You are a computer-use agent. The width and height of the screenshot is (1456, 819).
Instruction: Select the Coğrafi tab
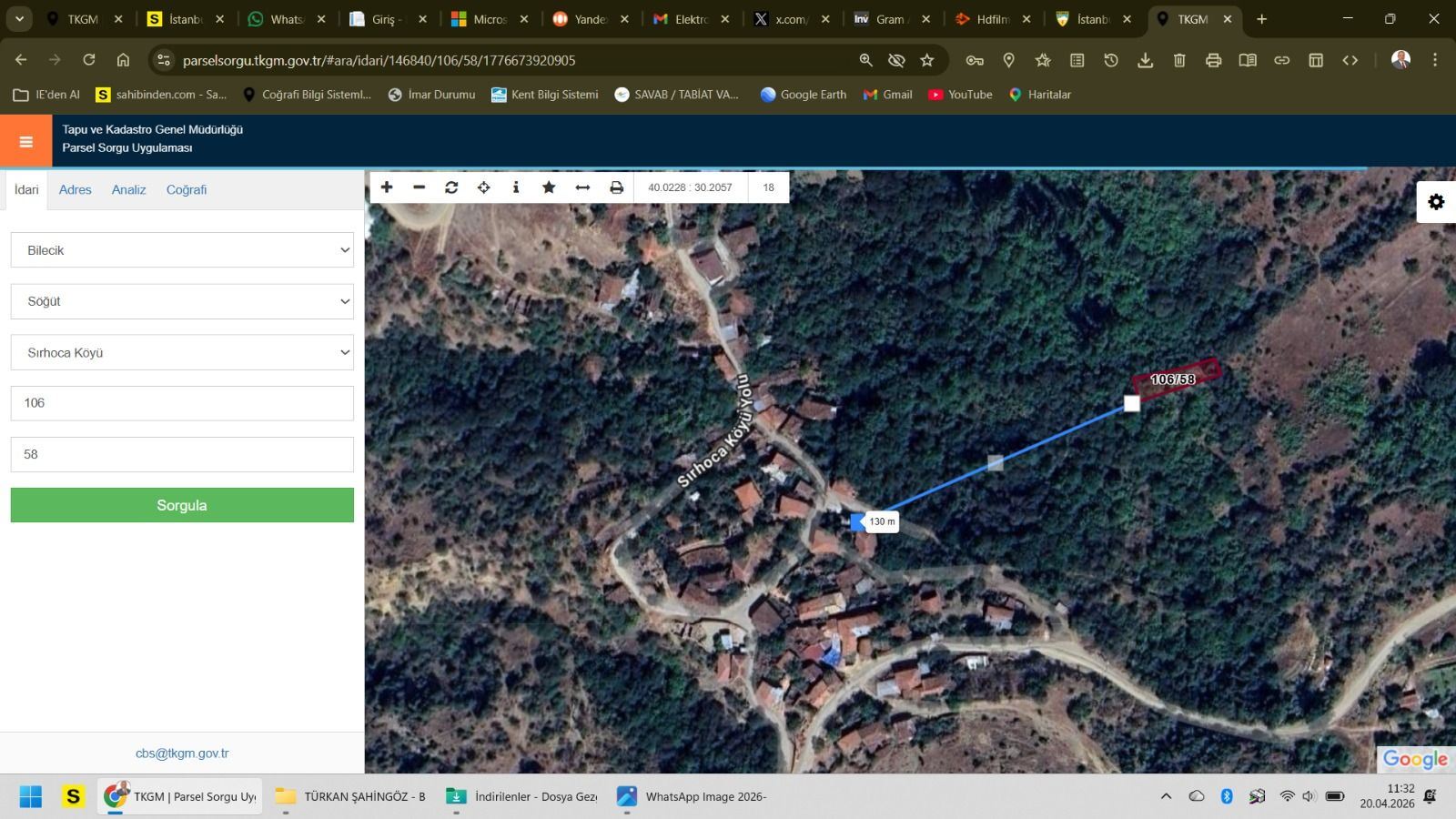(187, 189)
